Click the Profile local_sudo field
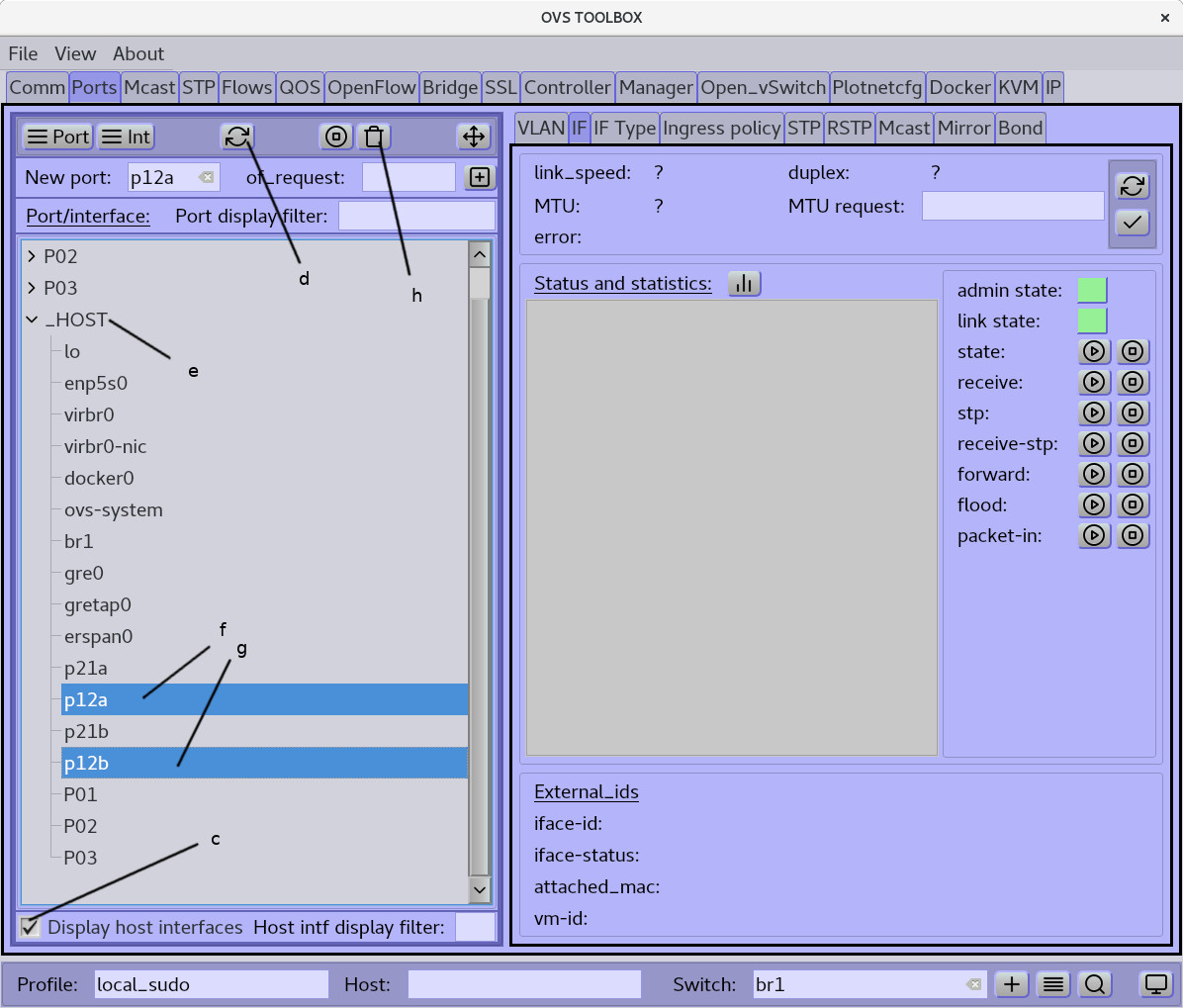1183x1008 pixels. point(212,984)
